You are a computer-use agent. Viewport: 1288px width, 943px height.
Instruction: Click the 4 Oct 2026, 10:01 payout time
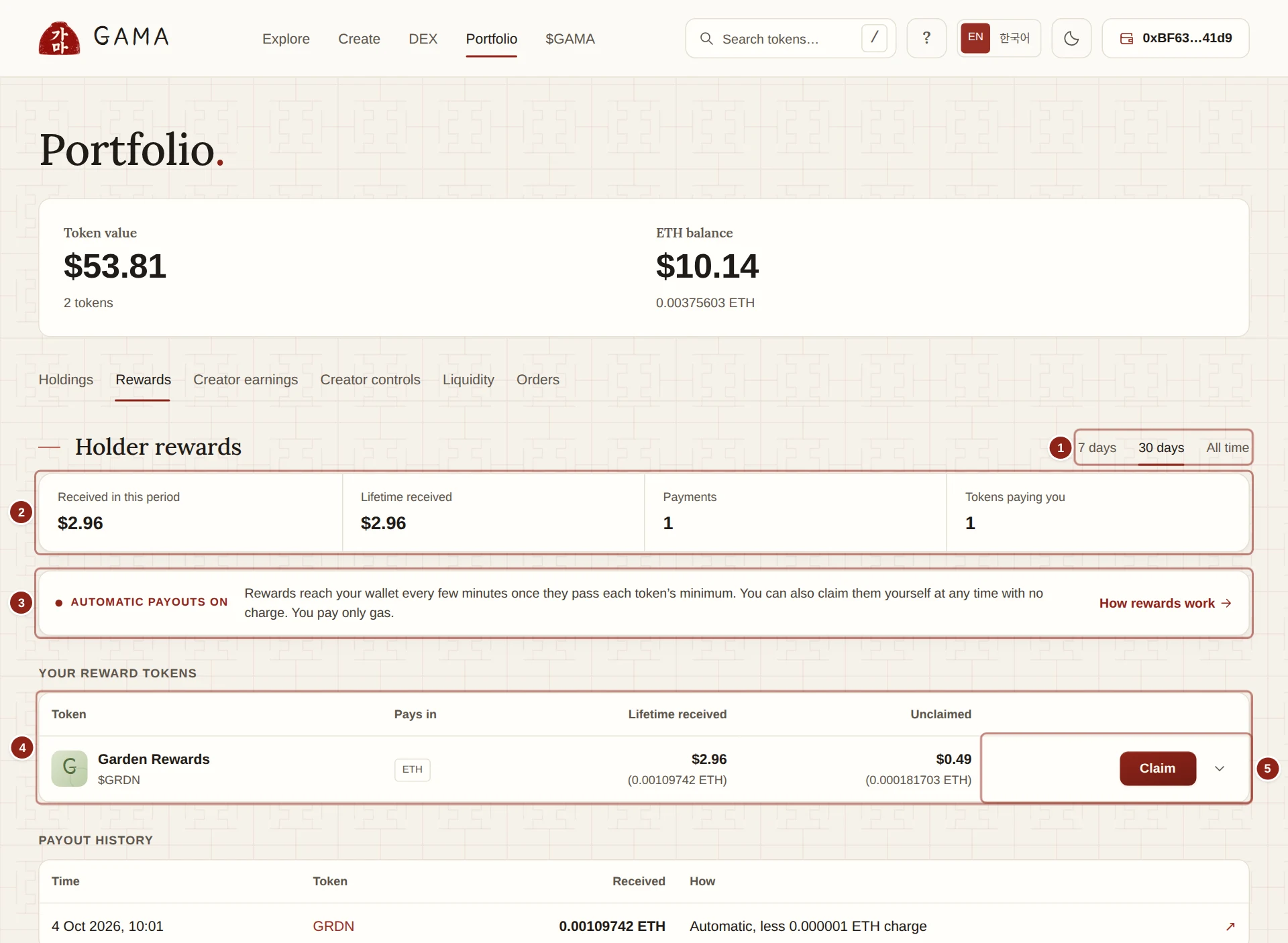point(107,926)
